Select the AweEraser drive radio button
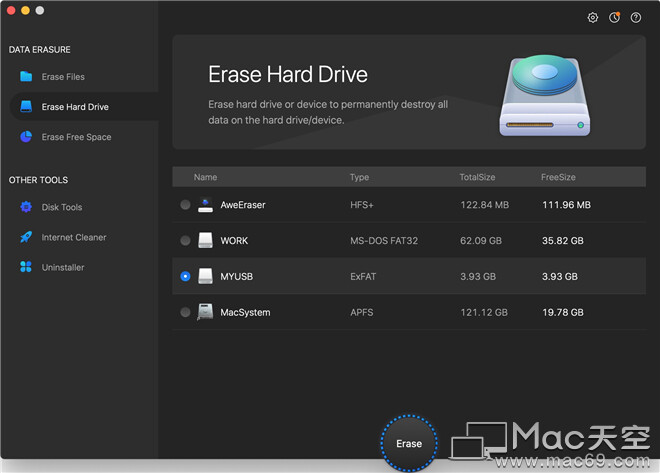Image resolution: width=660 pixels, height=473 pixels. click(185, 205)
